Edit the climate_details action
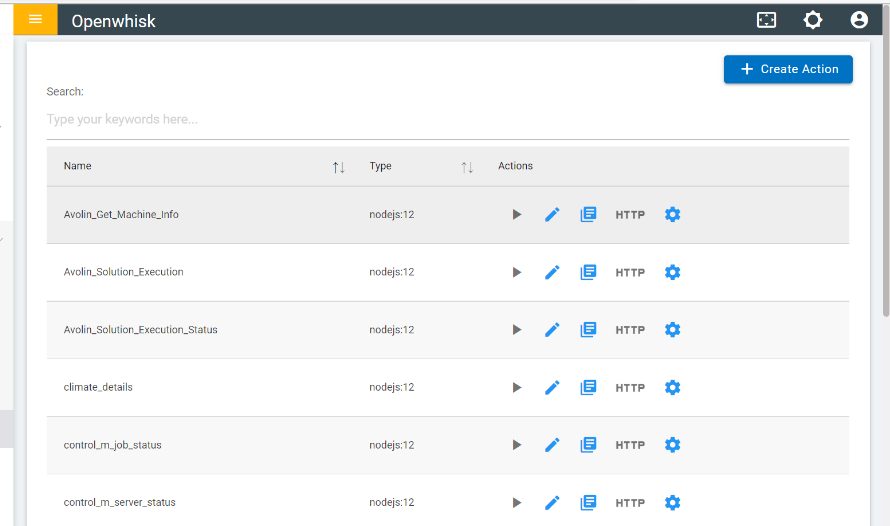 tap(552, 387)
